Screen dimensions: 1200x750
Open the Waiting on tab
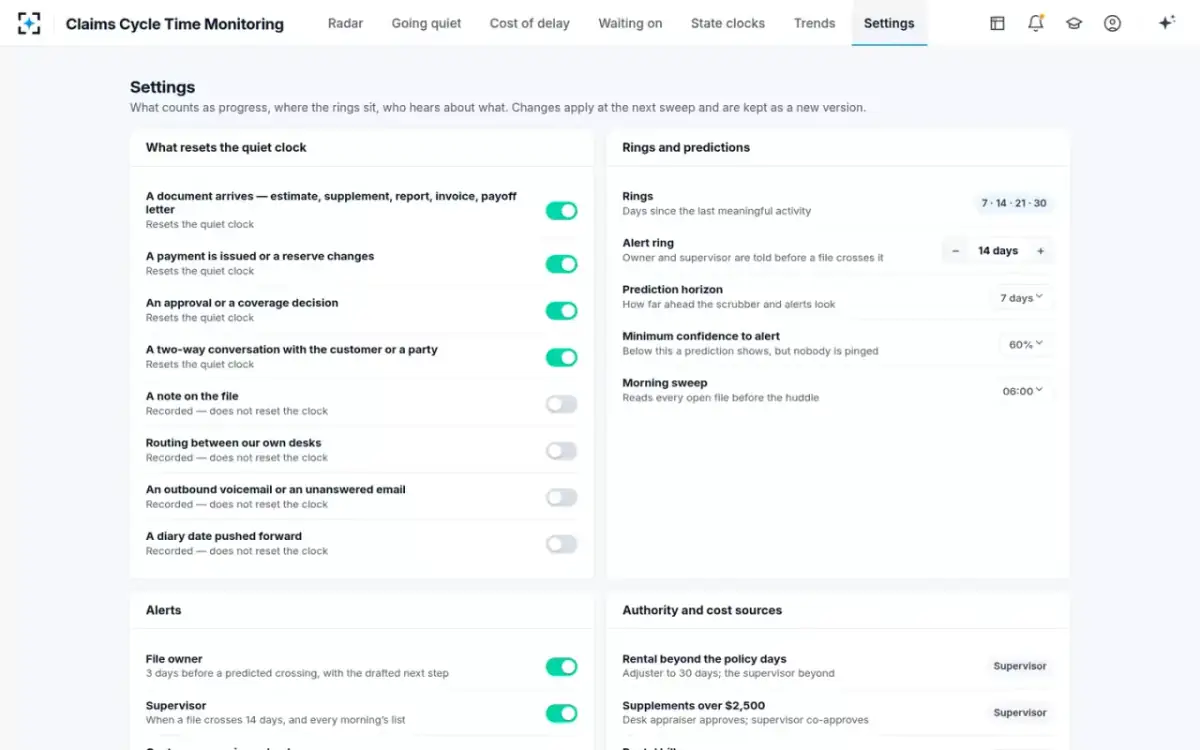pos(630,23)
